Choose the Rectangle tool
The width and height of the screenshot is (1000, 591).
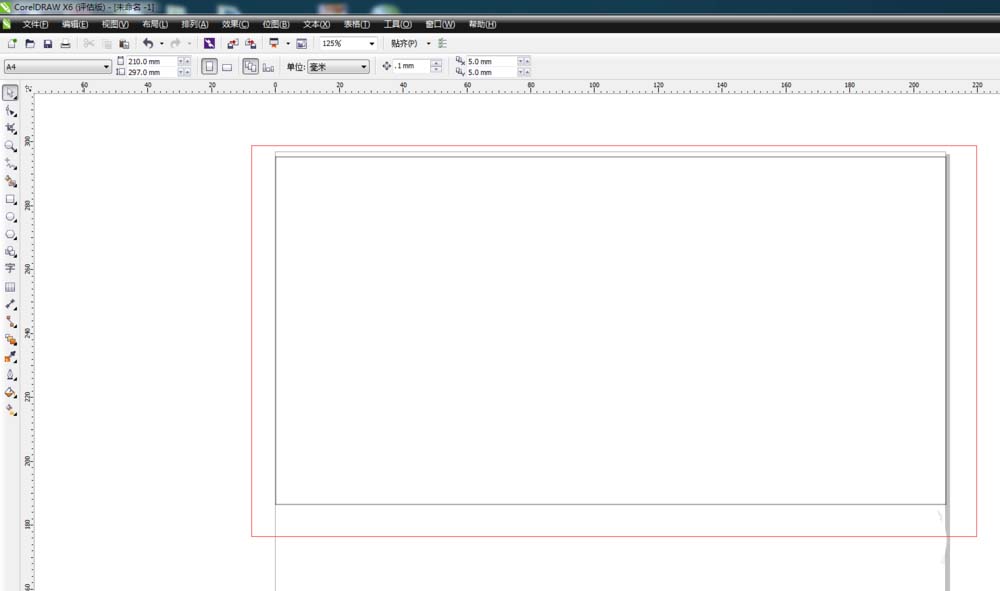[10, 199]
